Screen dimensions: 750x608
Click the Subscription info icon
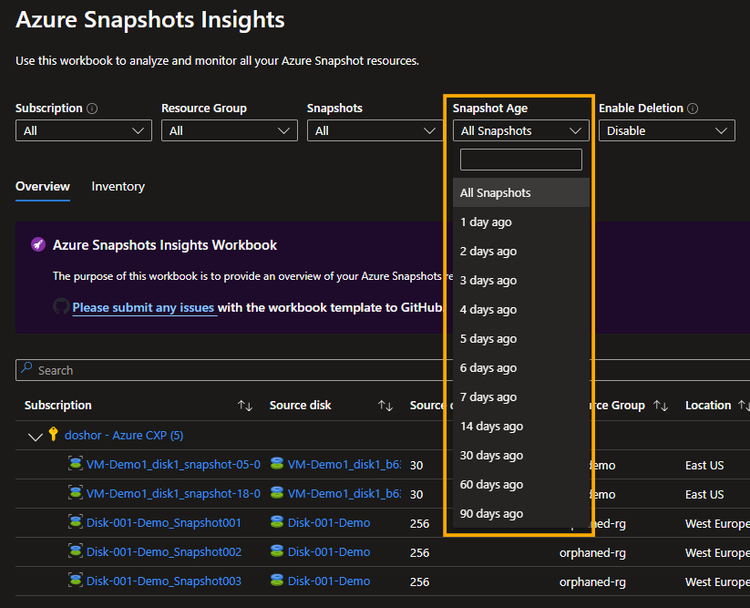[92, 108]
